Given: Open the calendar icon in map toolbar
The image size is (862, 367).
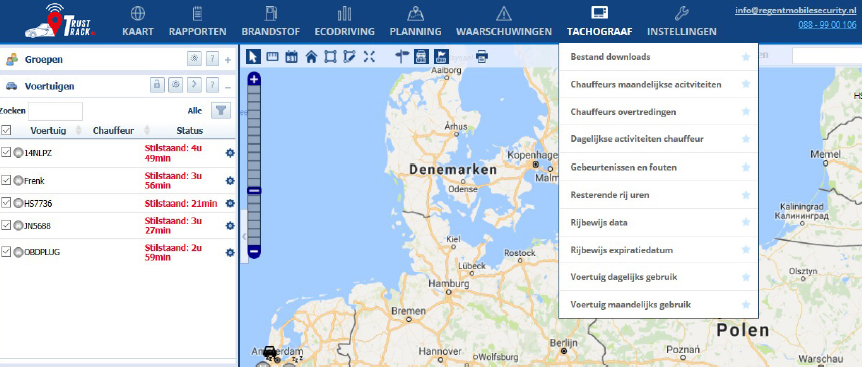Looking at the screenshot, I should (x=291, y=56).
